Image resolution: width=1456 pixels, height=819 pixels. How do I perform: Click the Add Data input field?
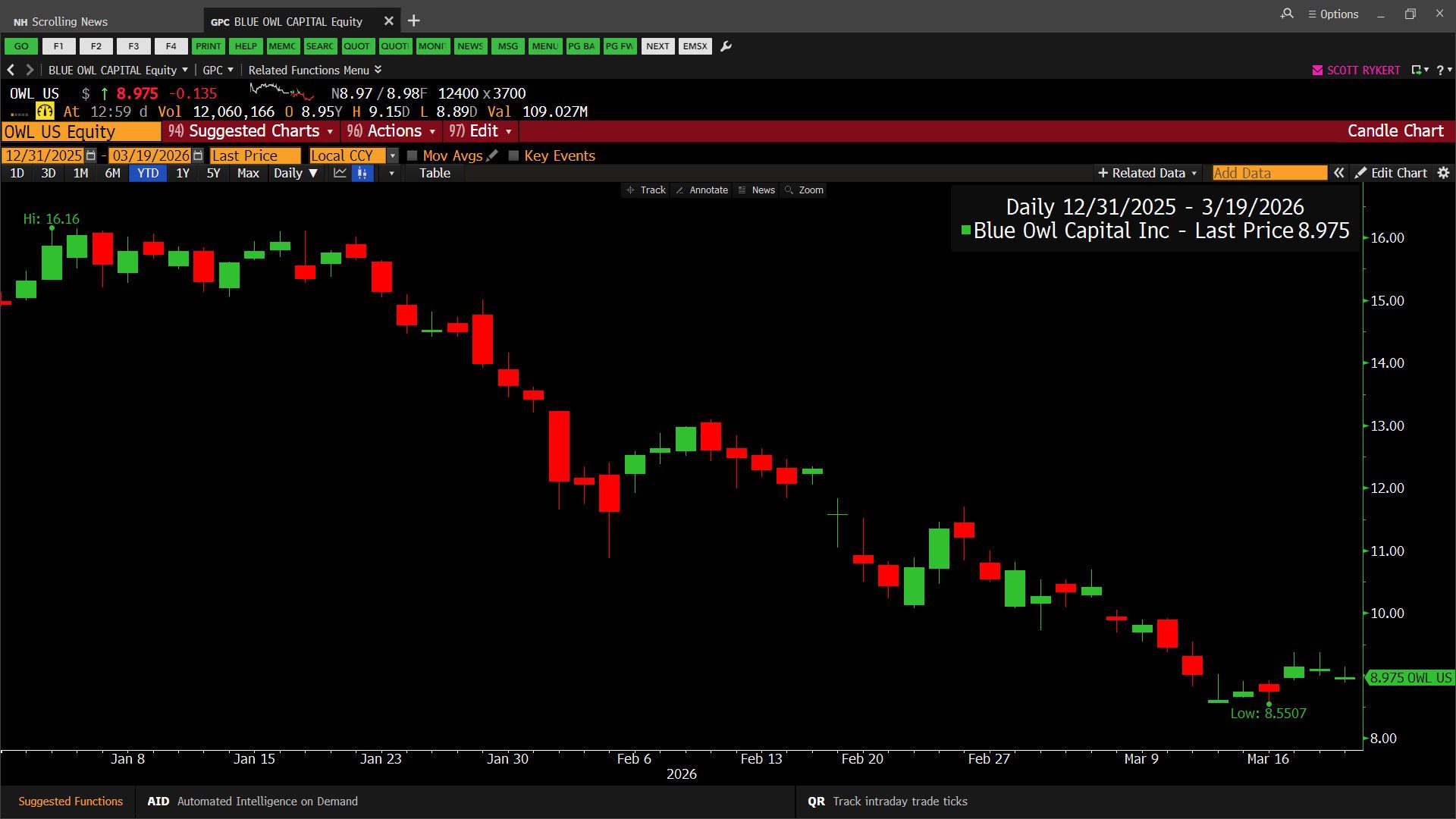[1269, 173]
